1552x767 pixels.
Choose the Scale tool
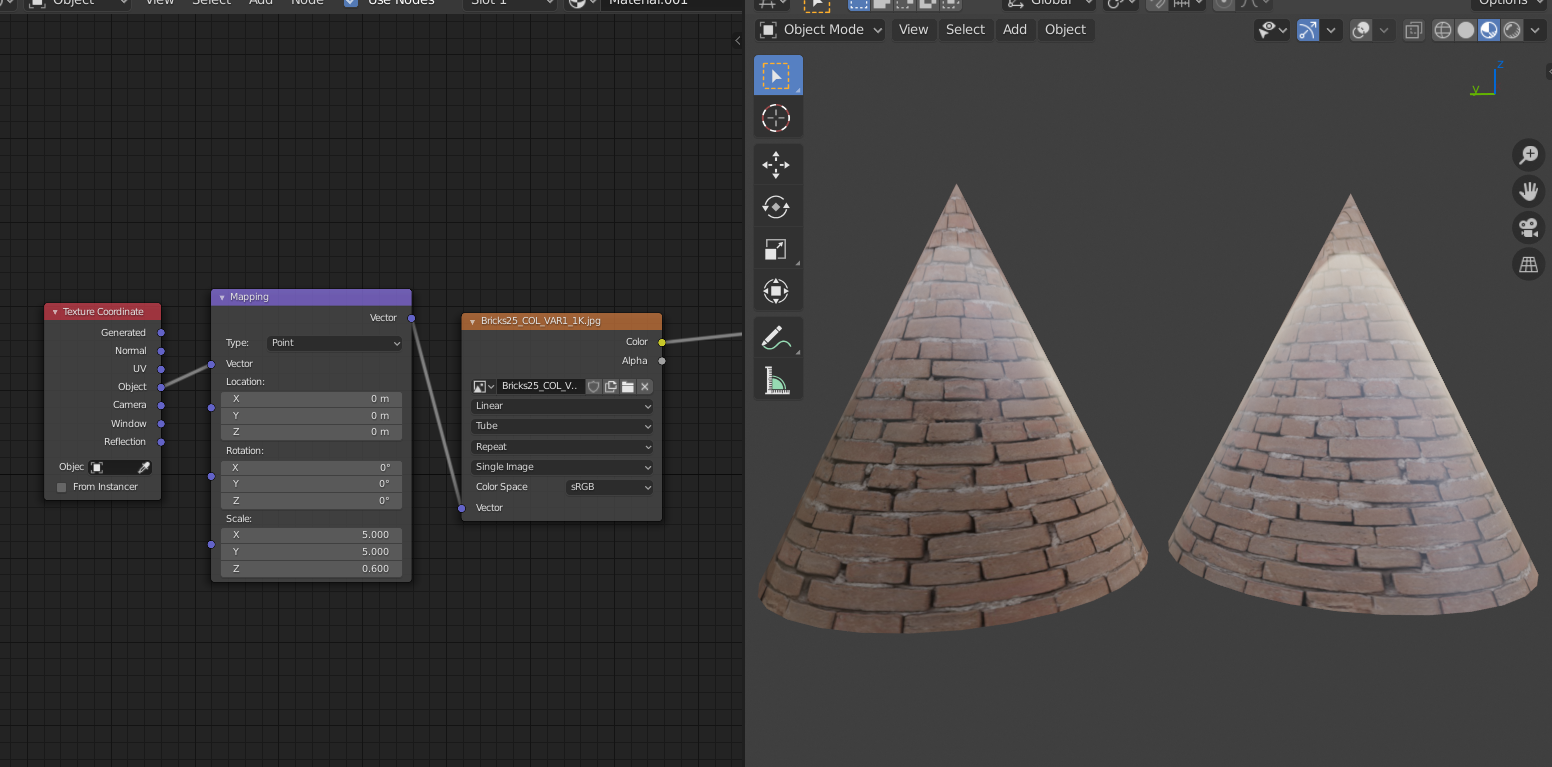[x=776, y=249]
